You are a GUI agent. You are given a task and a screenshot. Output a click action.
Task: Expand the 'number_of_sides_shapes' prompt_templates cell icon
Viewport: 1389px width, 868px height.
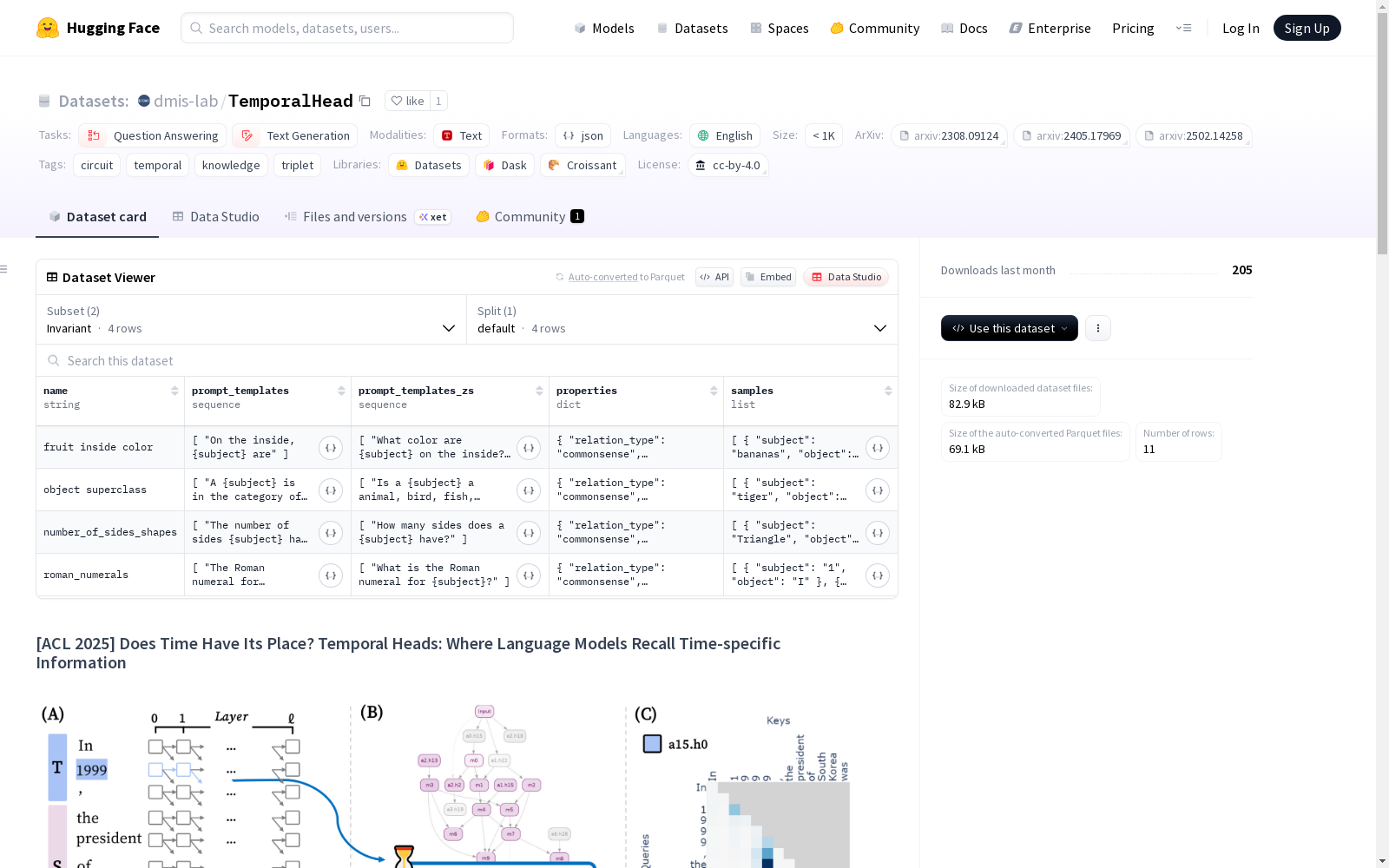[331, 533]
